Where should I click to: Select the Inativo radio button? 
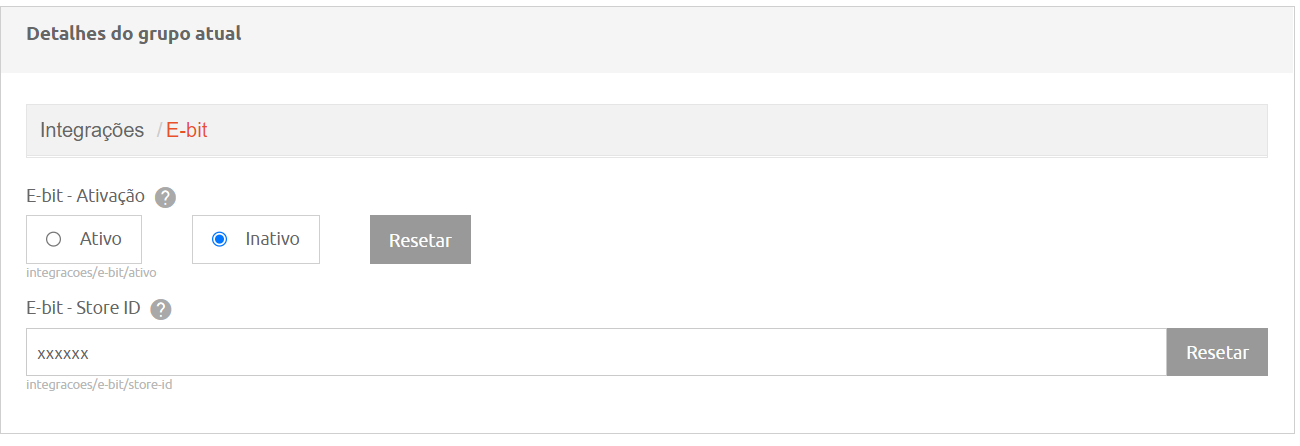click(220, 239)
